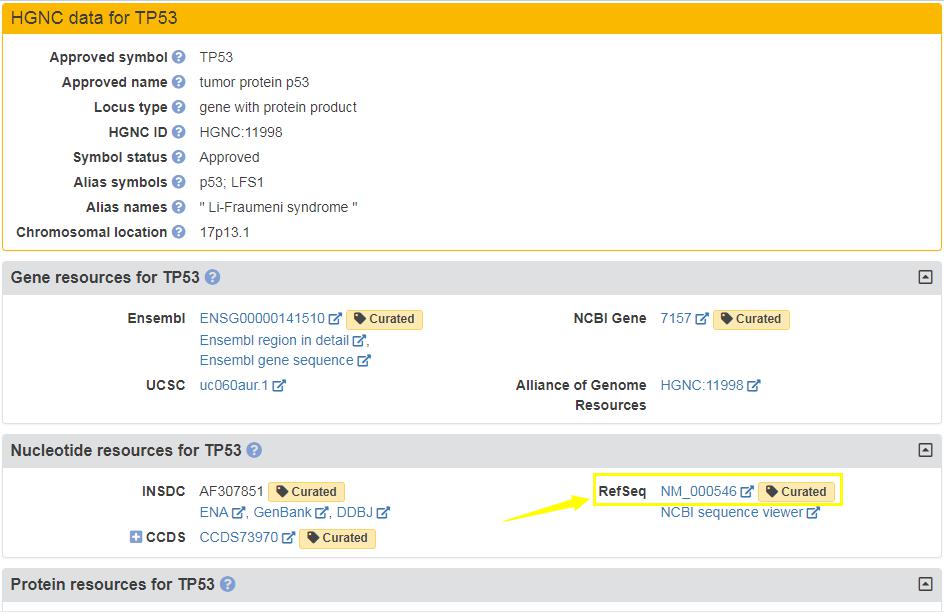The height and width of the screenshot is (614, 944).
Task: Expand the CCDS plus icon
Action: point(136,537)
